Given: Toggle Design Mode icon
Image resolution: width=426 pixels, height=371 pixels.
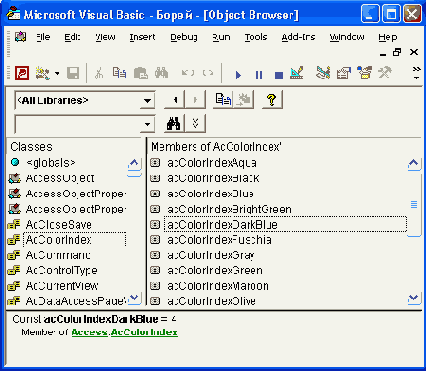Looking at the screenshot, I should pyautogui.click(x=297, y=73).
